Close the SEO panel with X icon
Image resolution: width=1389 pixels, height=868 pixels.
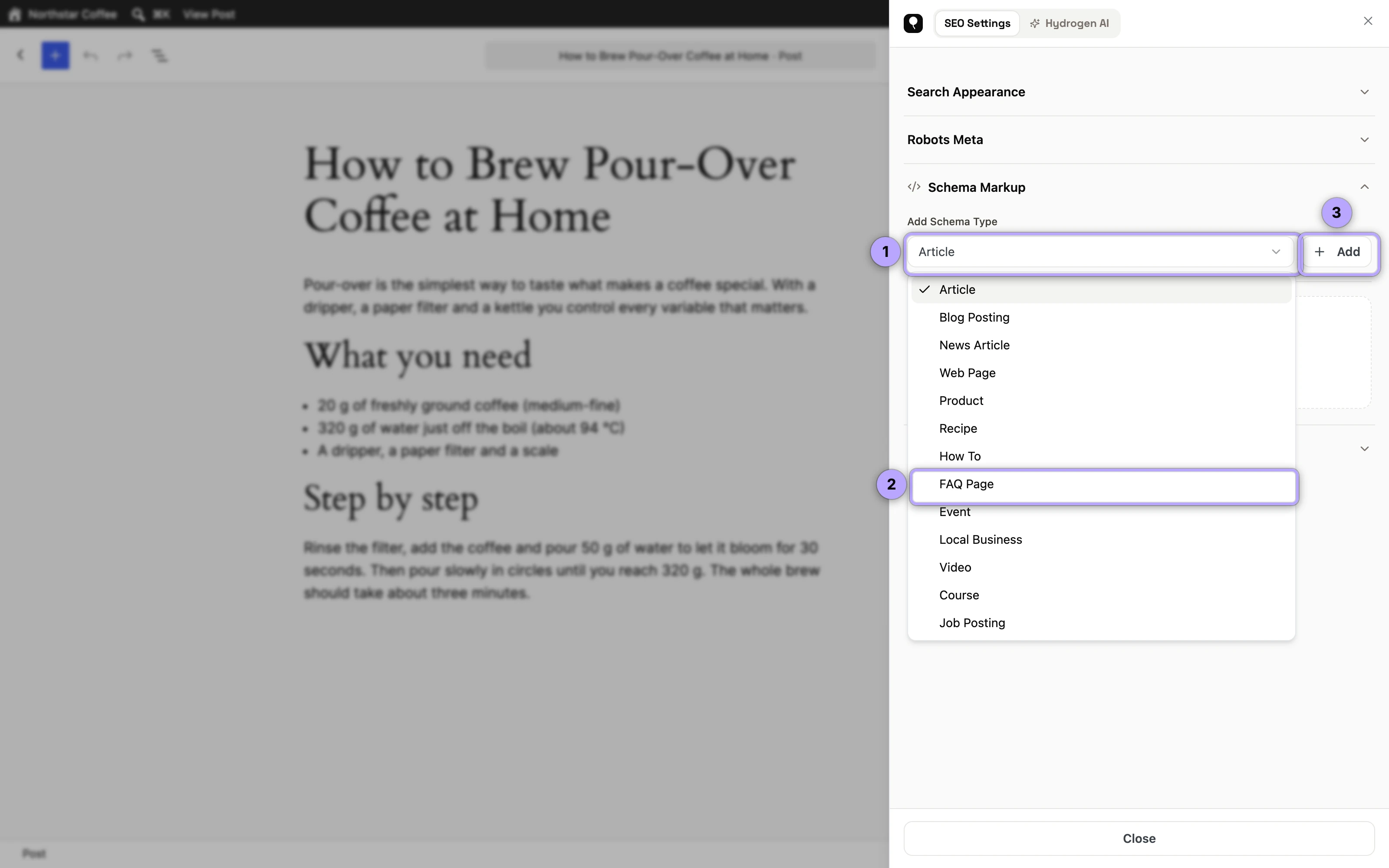pyautogui.click(x=1368, y=21)
